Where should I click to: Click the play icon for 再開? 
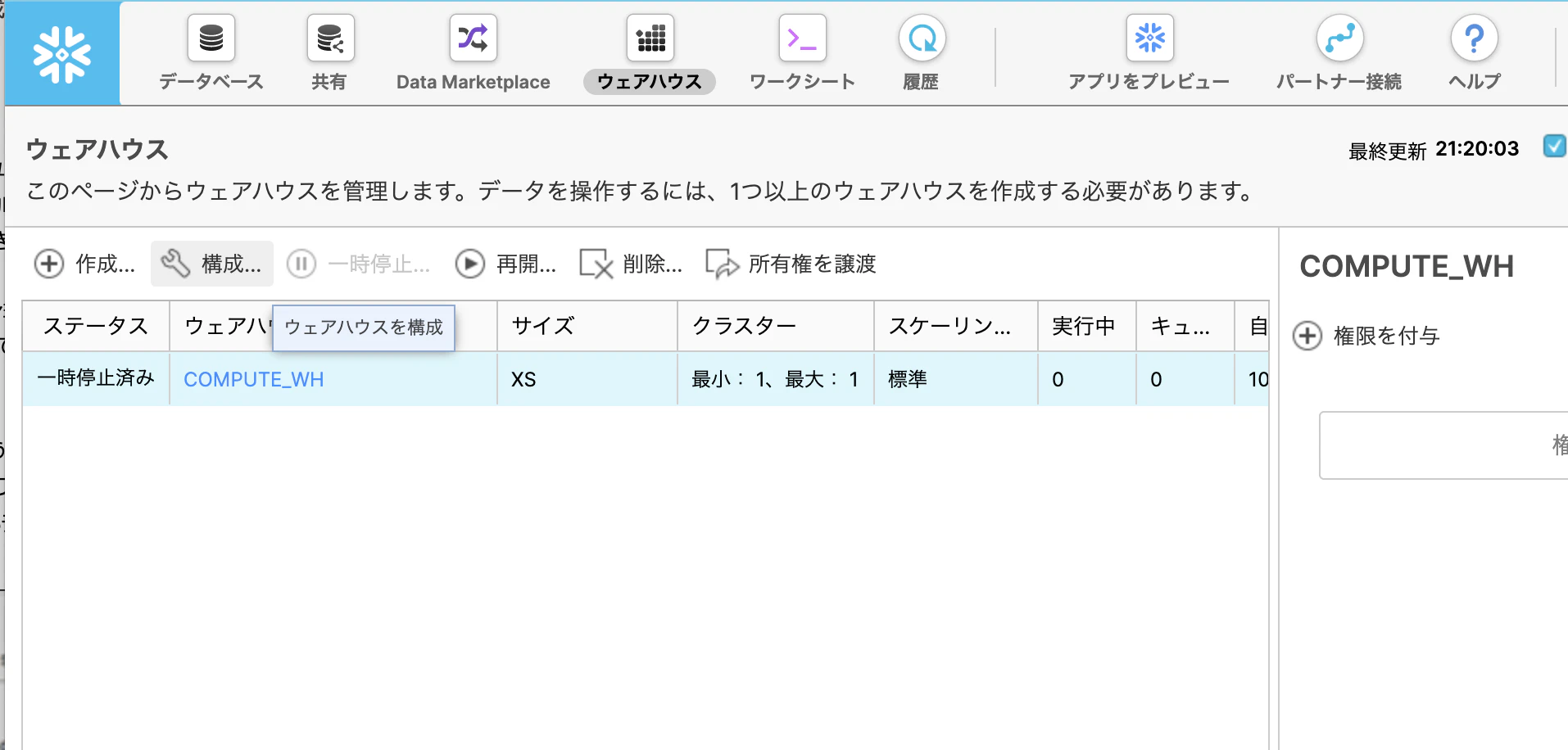pos(470,264)
